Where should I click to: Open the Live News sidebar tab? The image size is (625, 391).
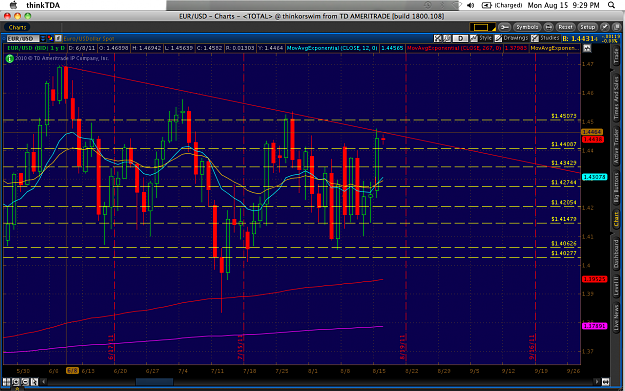click(x=617, y=318)
